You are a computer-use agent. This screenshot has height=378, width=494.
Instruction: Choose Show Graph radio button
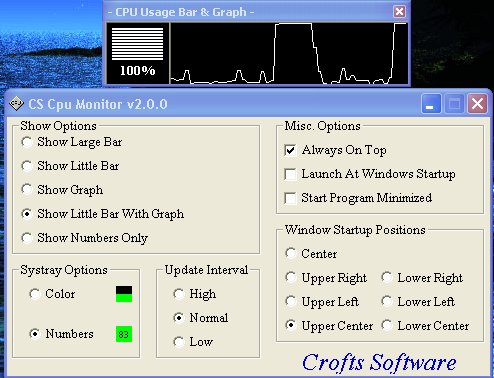tap(27, 190)
